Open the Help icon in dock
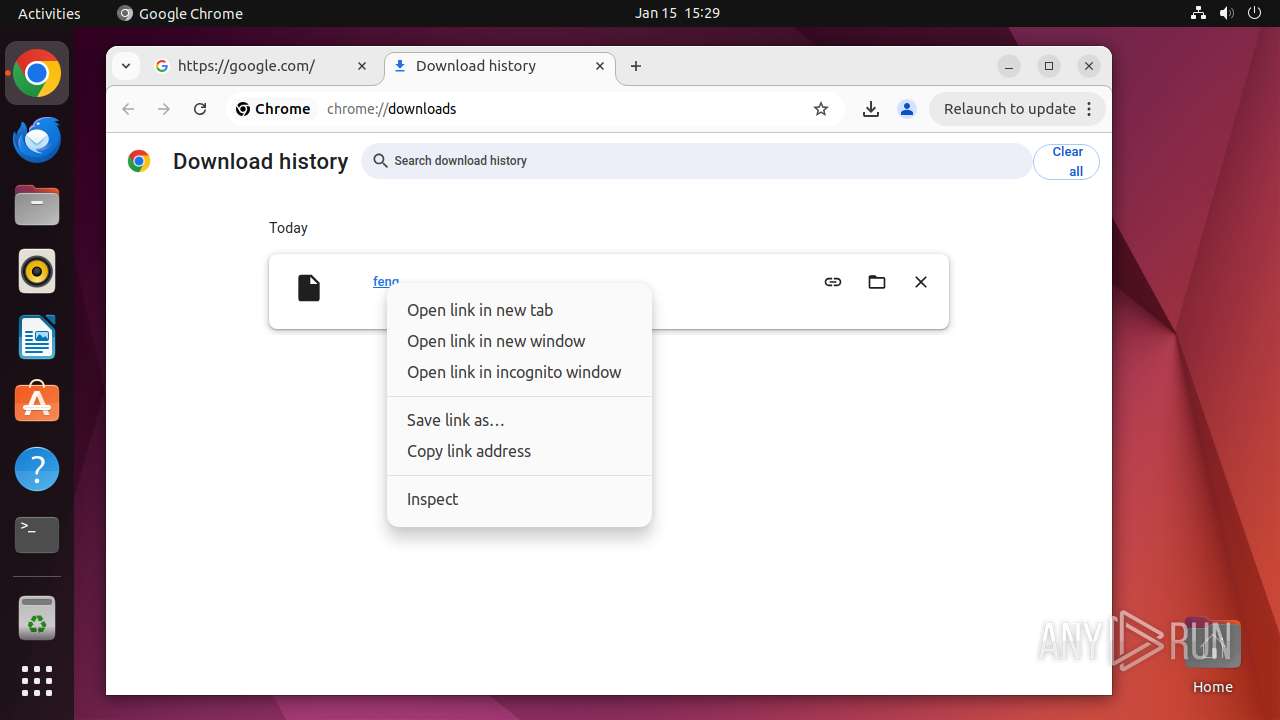1280x720 pixels. [x=37, y=469]
